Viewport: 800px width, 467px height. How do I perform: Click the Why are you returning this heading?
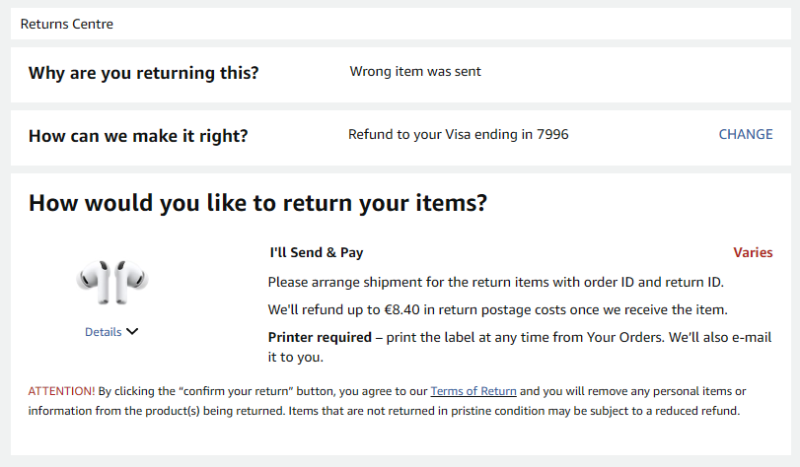click(x=143, y=73)
